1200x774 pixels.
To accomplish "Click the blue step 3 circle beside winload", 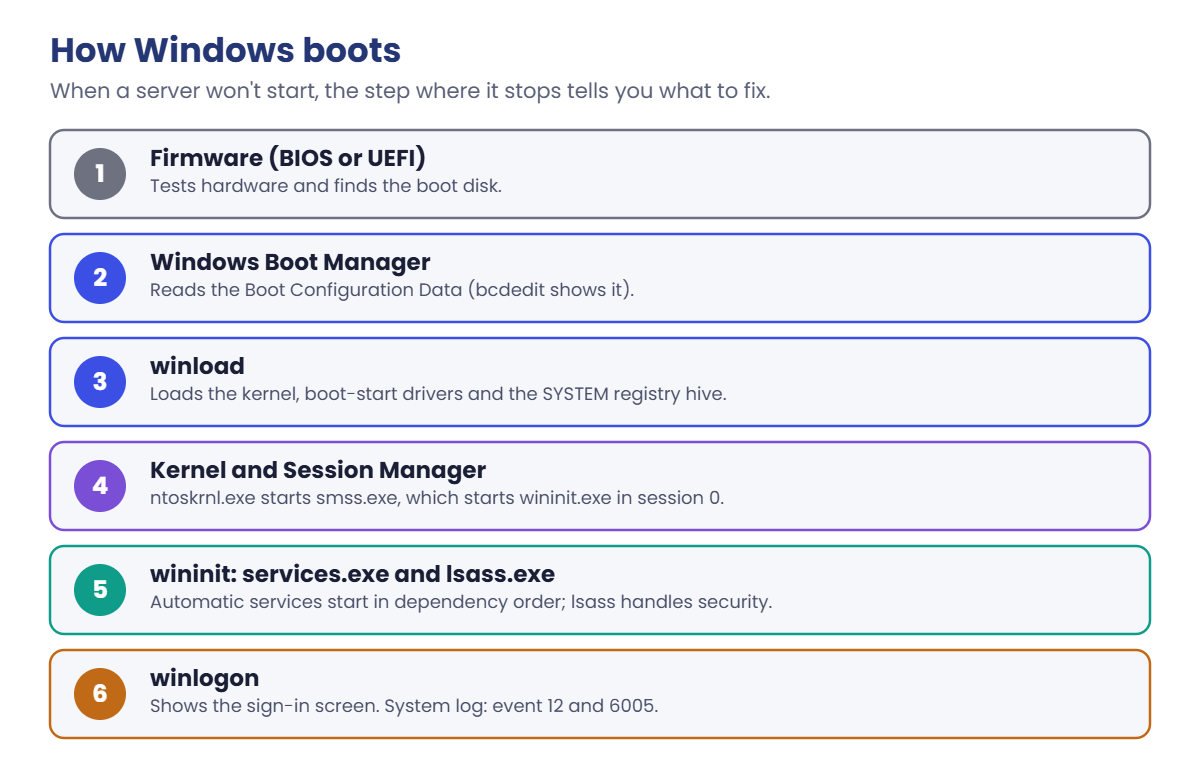I will coord(100,382).
